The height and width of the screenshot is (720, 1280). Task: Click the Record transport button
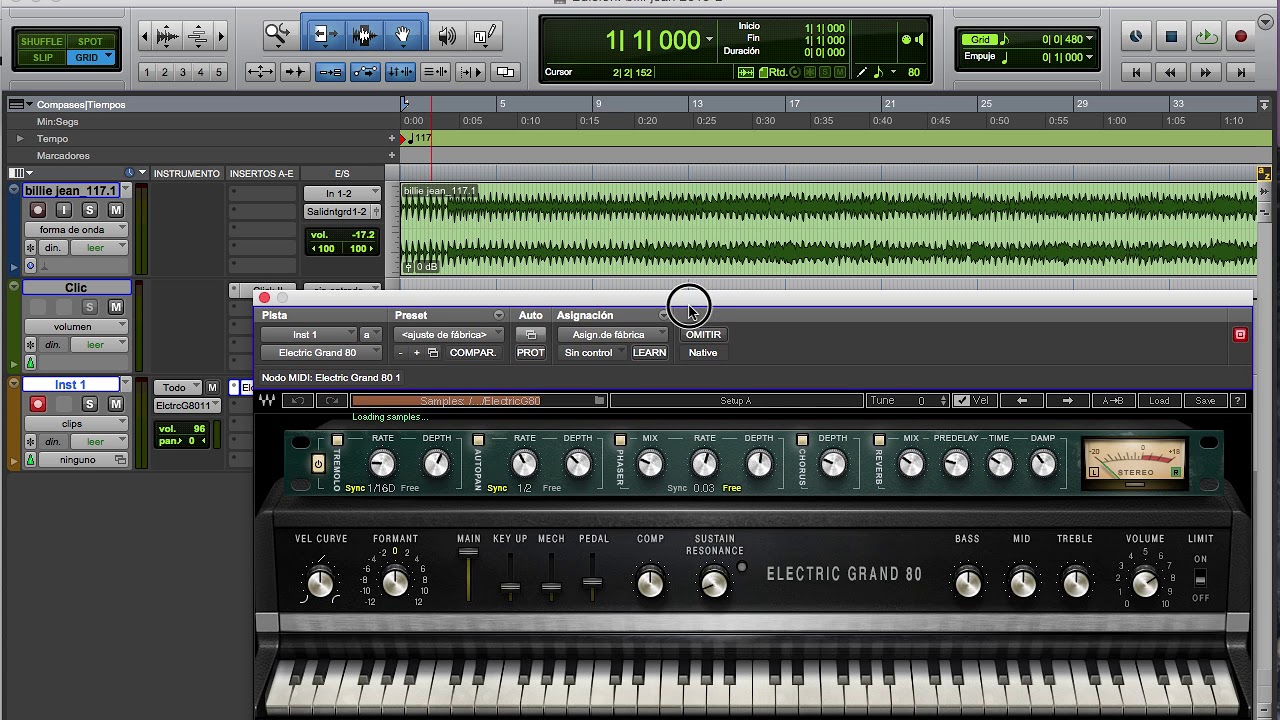coord(1241,37)
